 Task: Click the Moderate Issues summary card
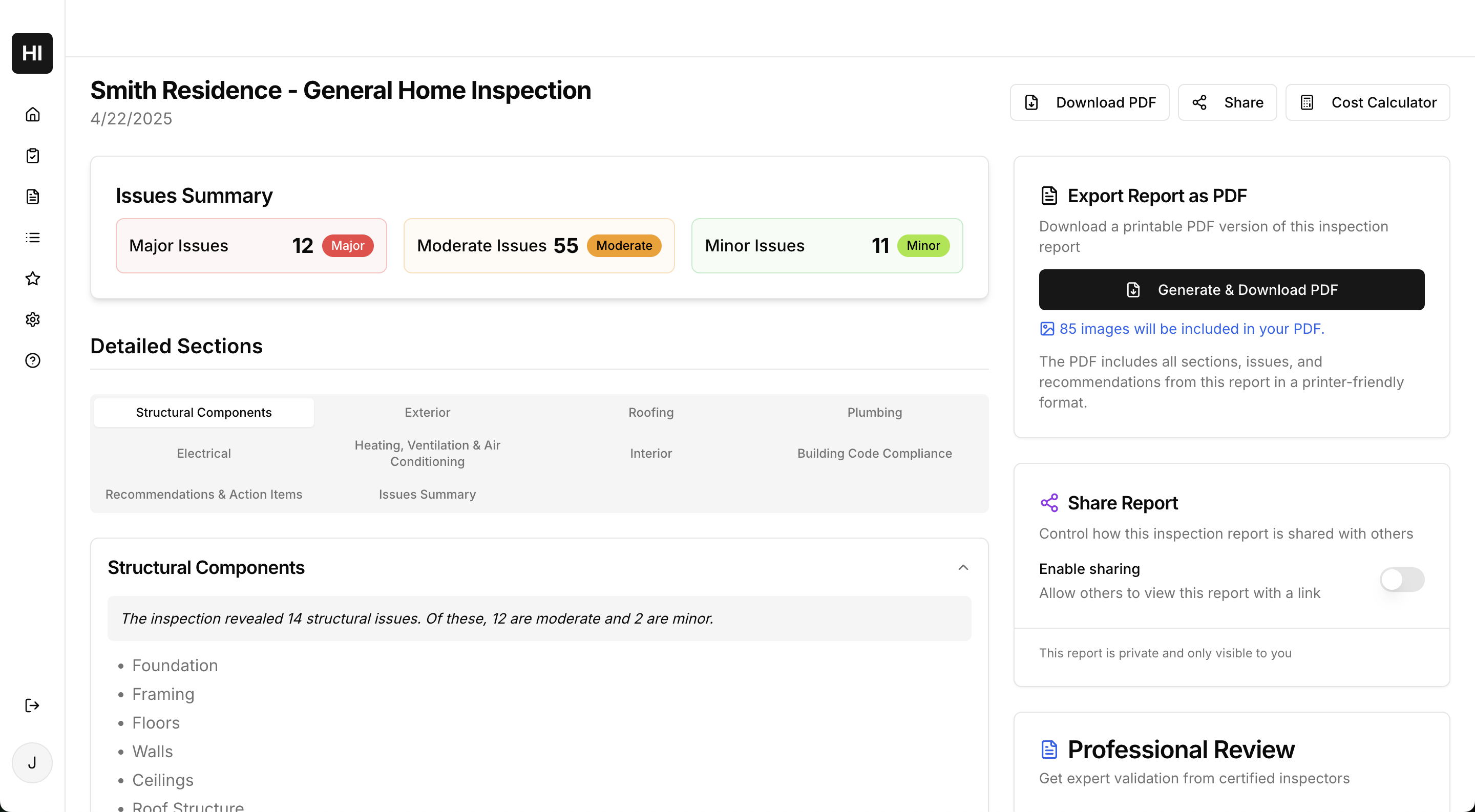point(538,245)
